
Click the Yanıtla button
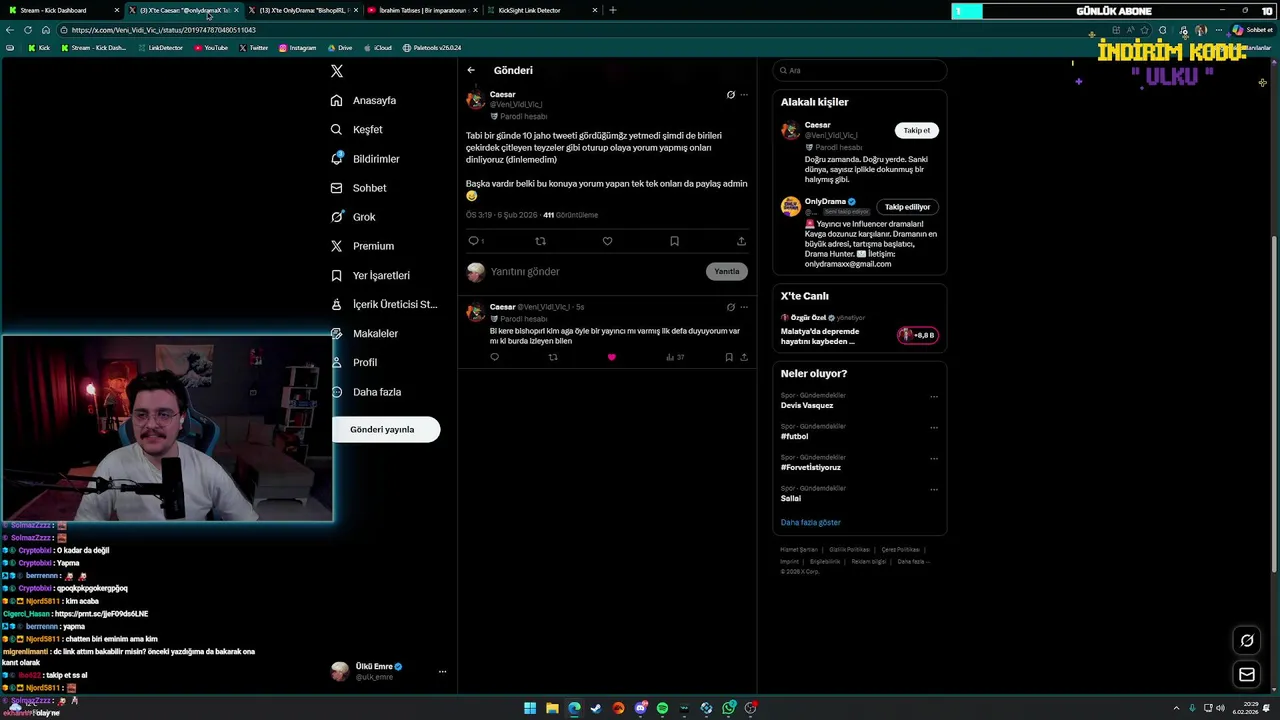tap(727, 271)
